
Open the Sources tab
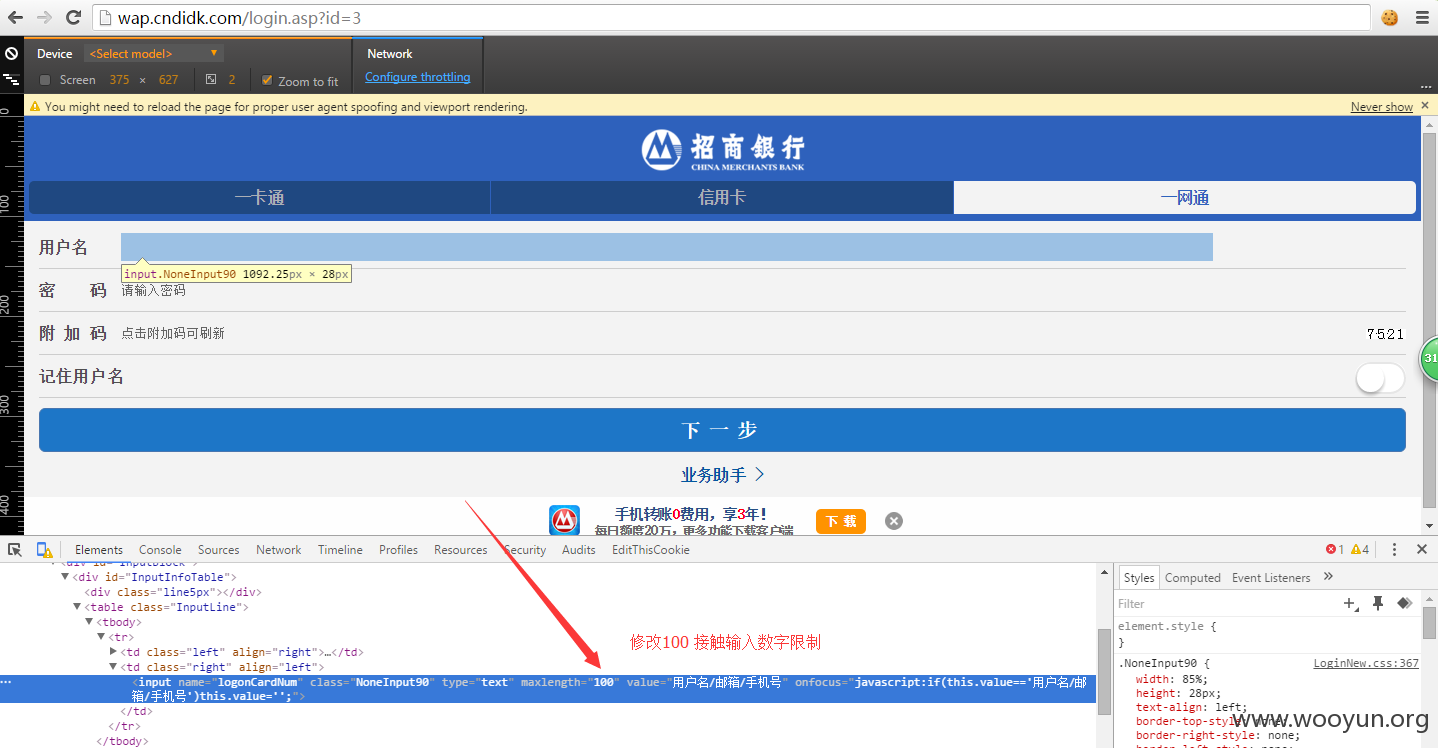click(x=218, y=550)
